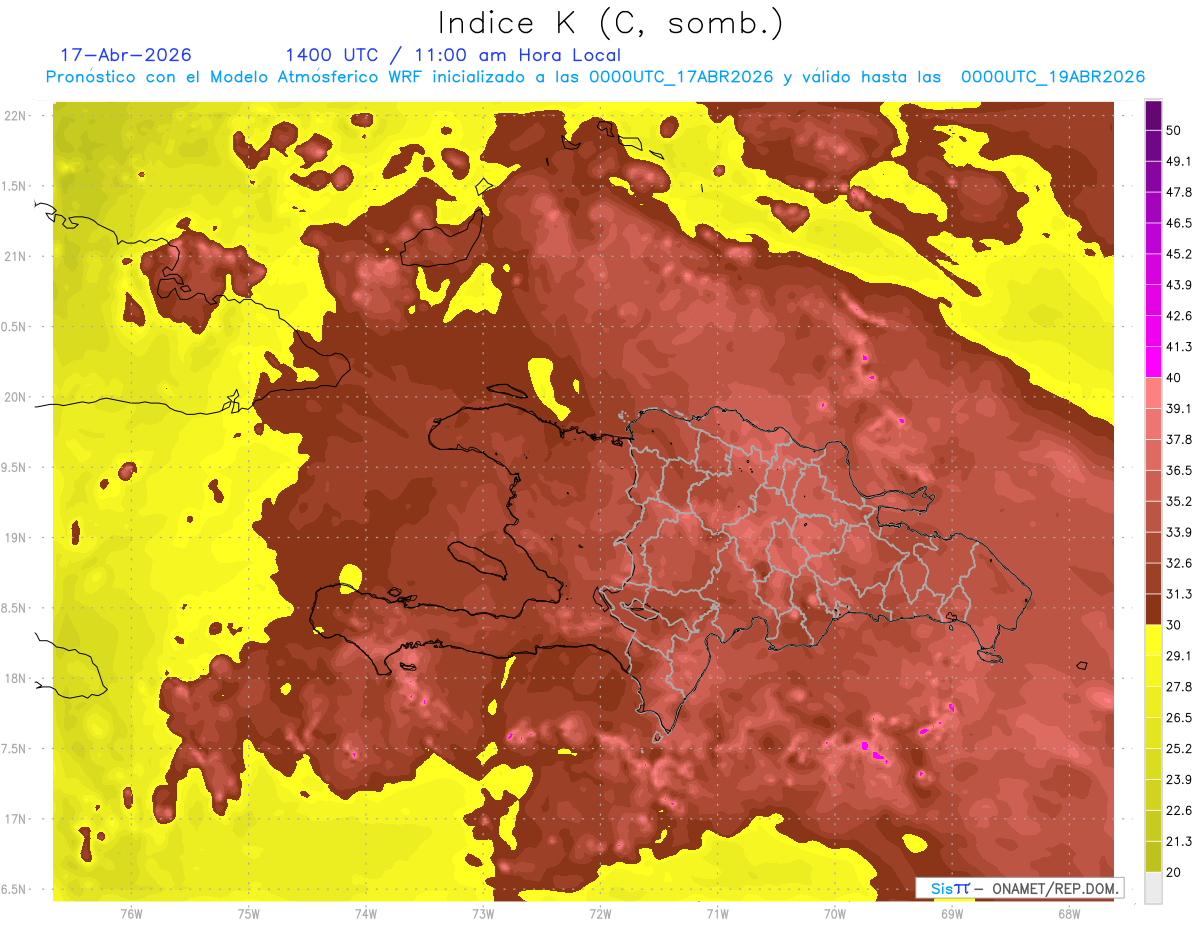Click the 76W longitude axis label
The height and width of the screenshot is (927, 1200).
131,913
